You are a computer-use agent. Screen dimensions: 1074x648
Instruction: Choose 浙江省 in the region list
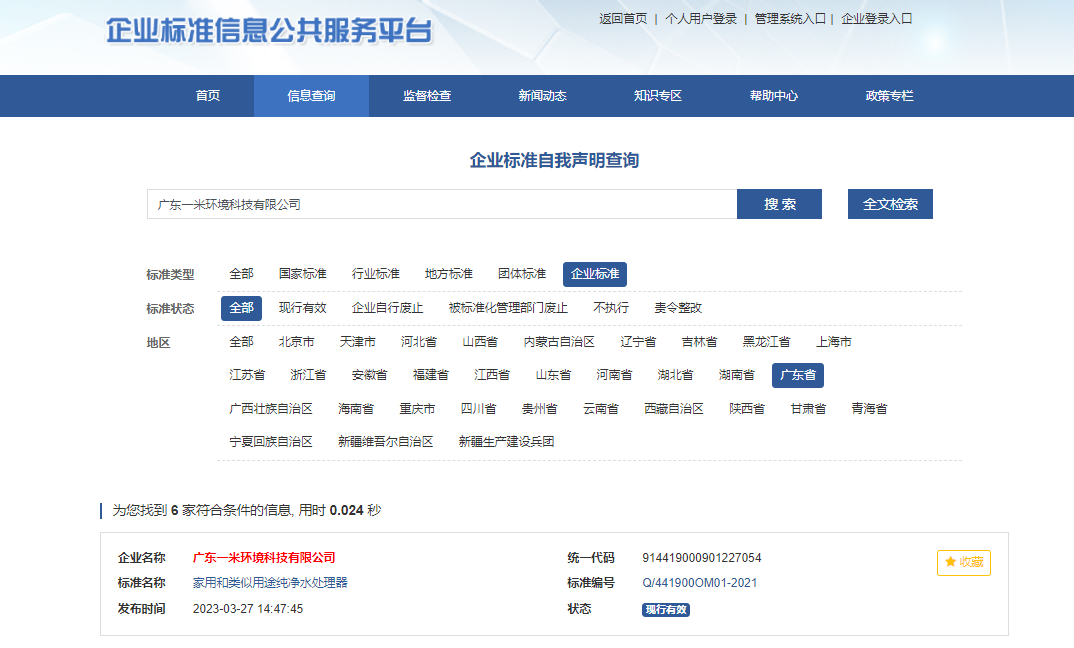pos(308,376)
